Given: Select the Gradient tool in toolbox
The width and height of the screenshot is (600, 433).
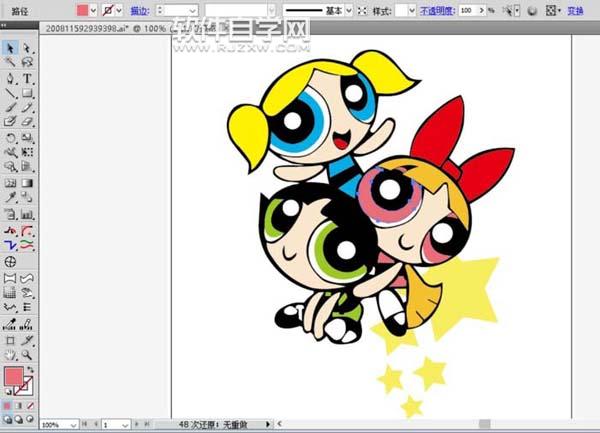Looking at the screenshot, I should [x=27, y=183].
